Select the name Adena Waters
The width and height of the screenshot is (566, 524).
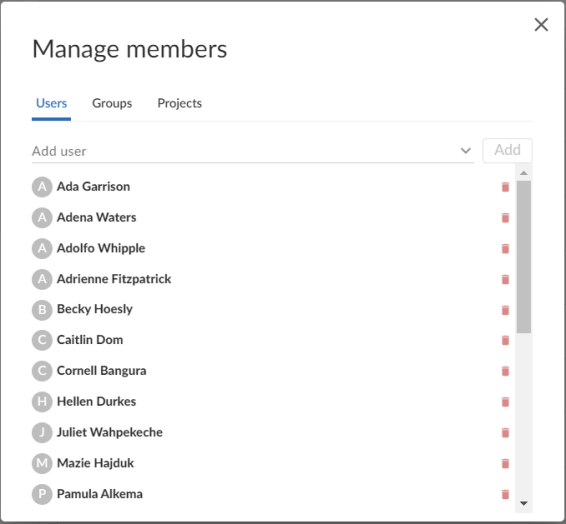(x=97, y=217)
